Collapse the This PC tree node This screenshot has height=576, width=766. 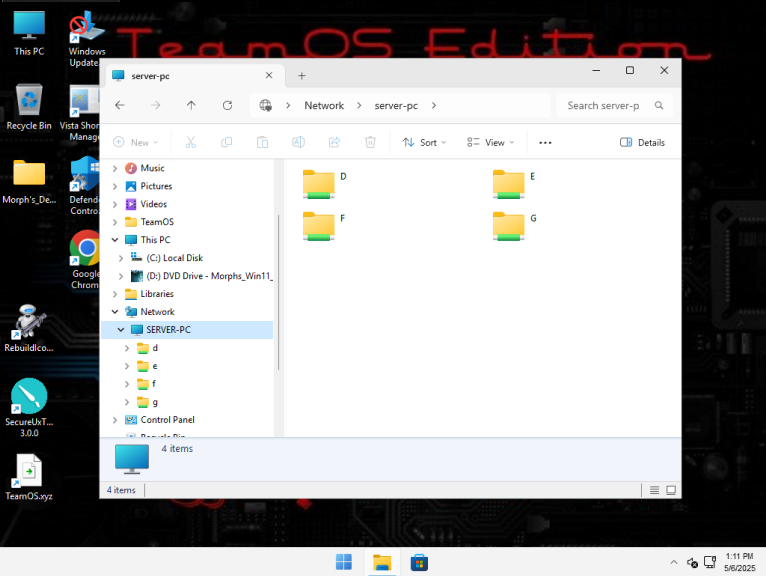click(115, 240)
